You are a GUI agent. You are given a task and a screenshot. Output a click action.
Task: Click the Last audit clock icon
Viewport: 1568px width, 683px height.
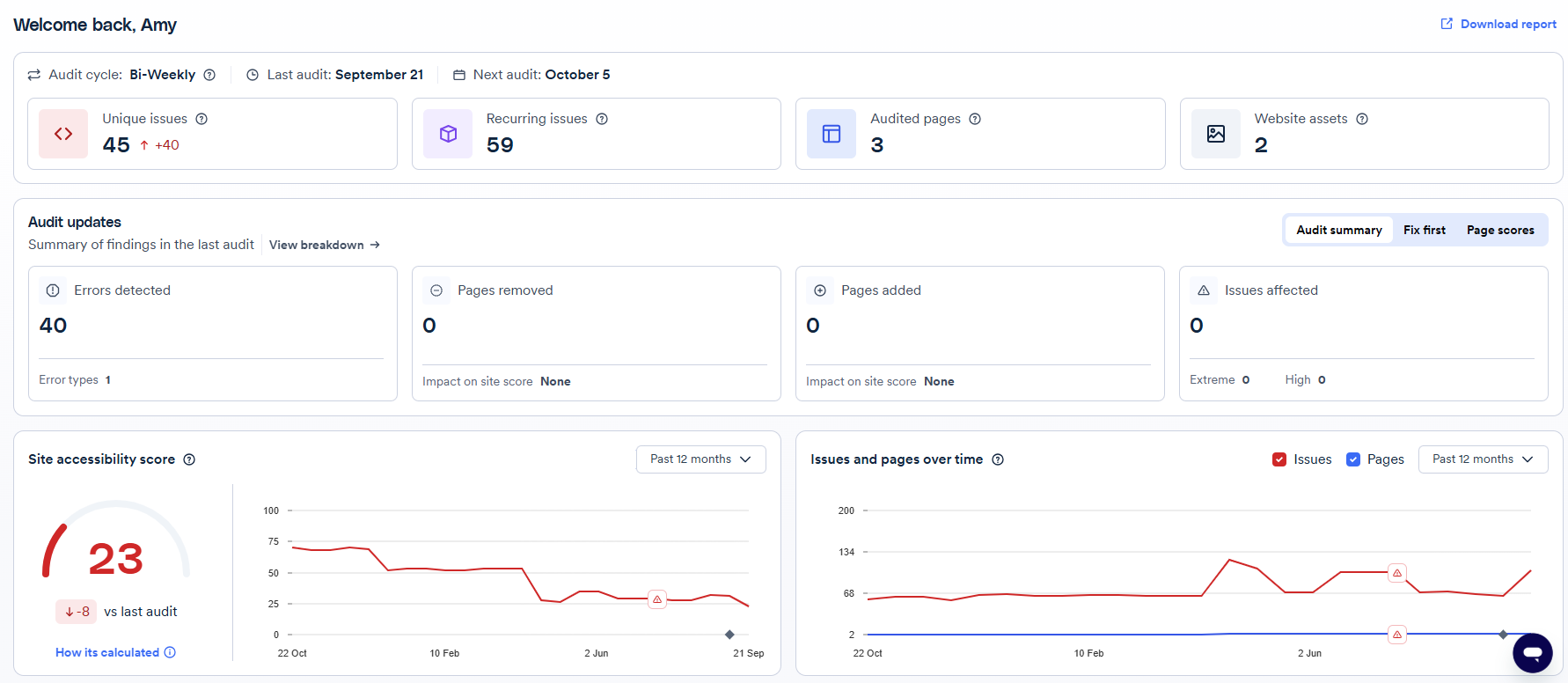(253, 75)
